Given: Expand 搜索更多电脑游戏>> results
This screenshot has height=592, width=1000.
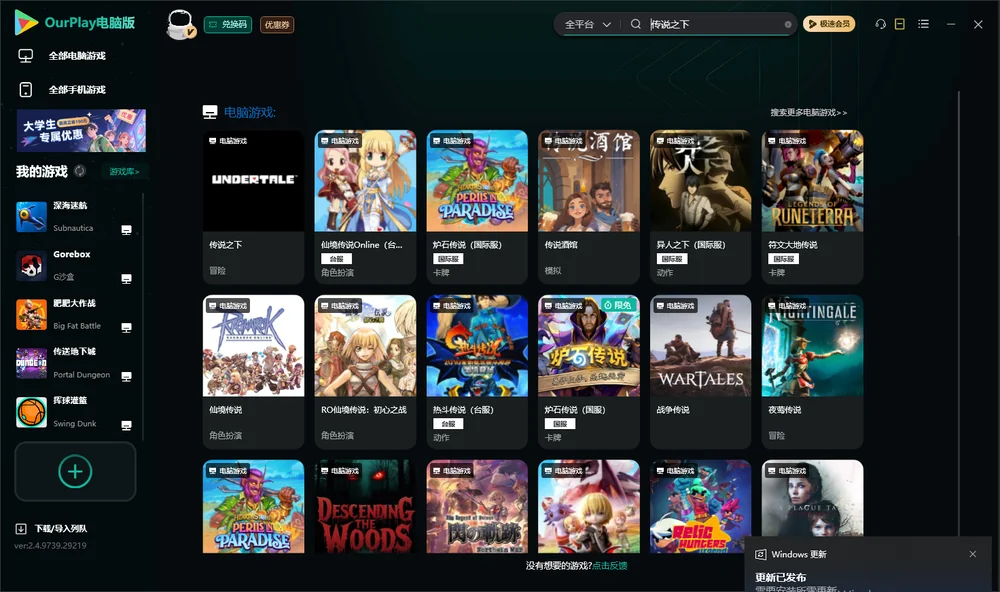Looking at the screenshot, I should 808,112.
